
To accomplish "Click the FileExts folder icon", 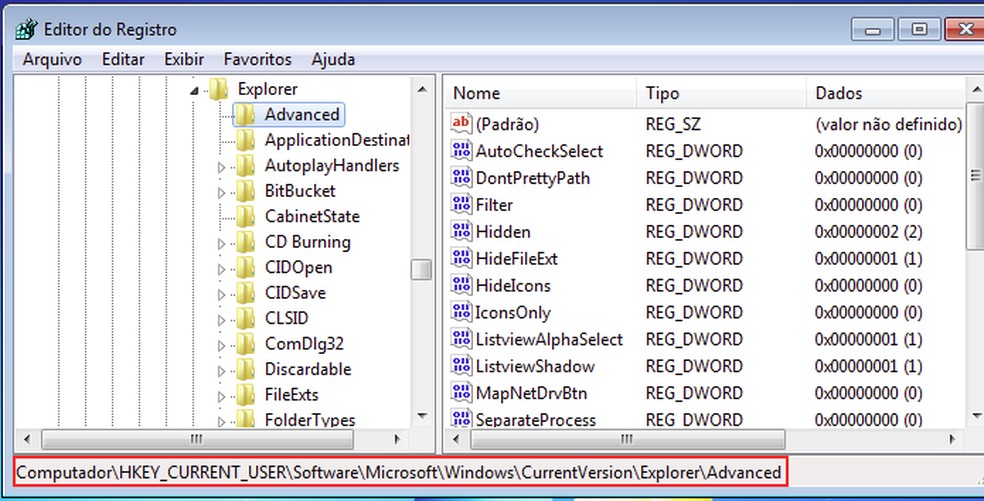I will (245, 395).
